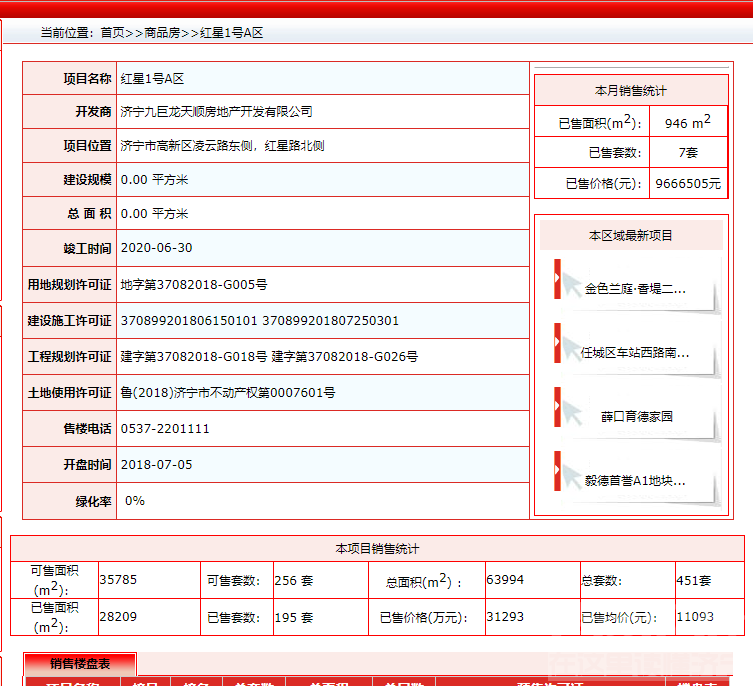This screenshot has width=753, height=686.
Task: Open the 任城区车站西路南… project link
Action: point(635,353)
